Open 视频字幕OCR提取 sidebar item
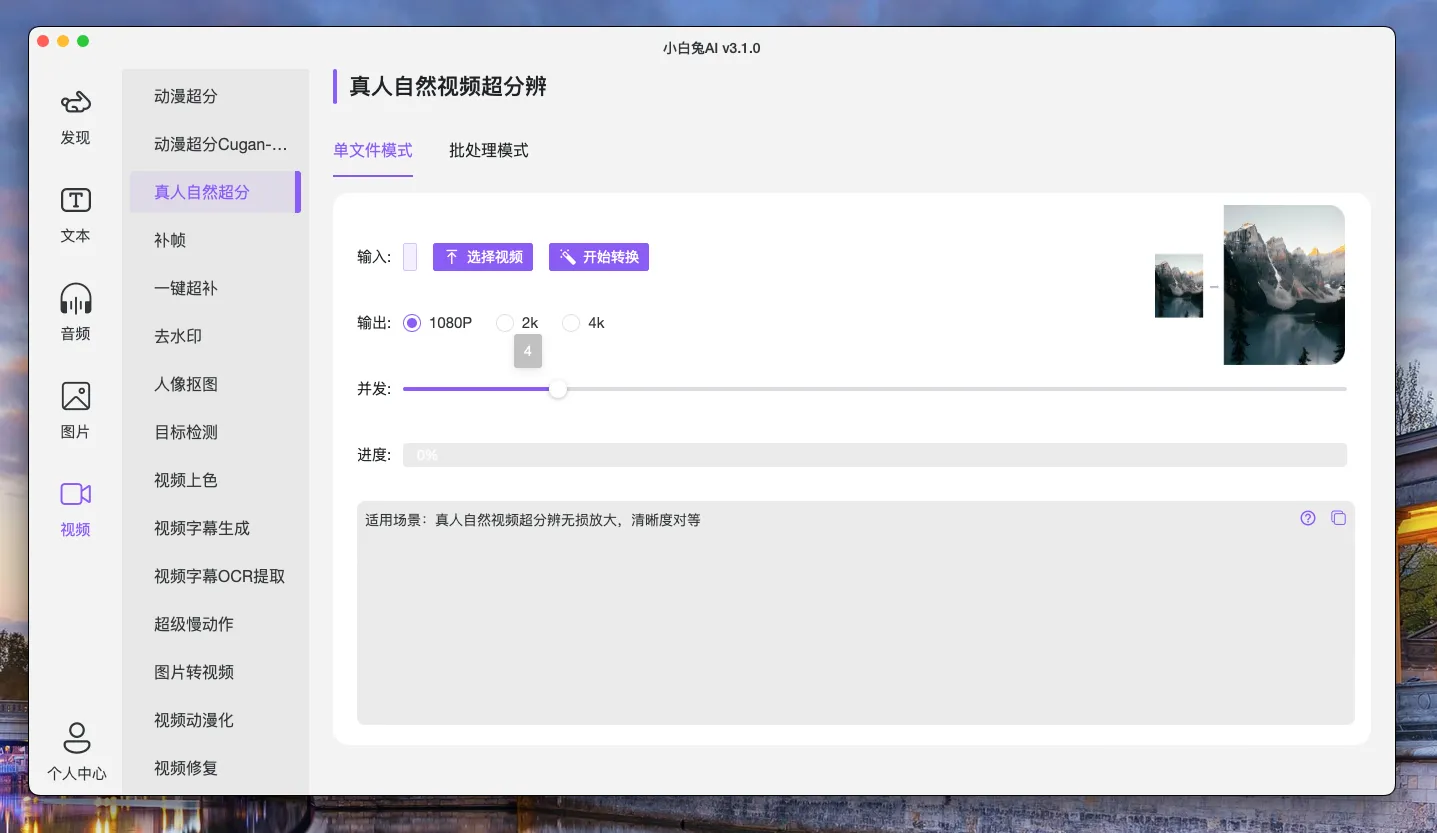Image resolution: width=1437 pixels, height=833 pixels. [215, 576]
